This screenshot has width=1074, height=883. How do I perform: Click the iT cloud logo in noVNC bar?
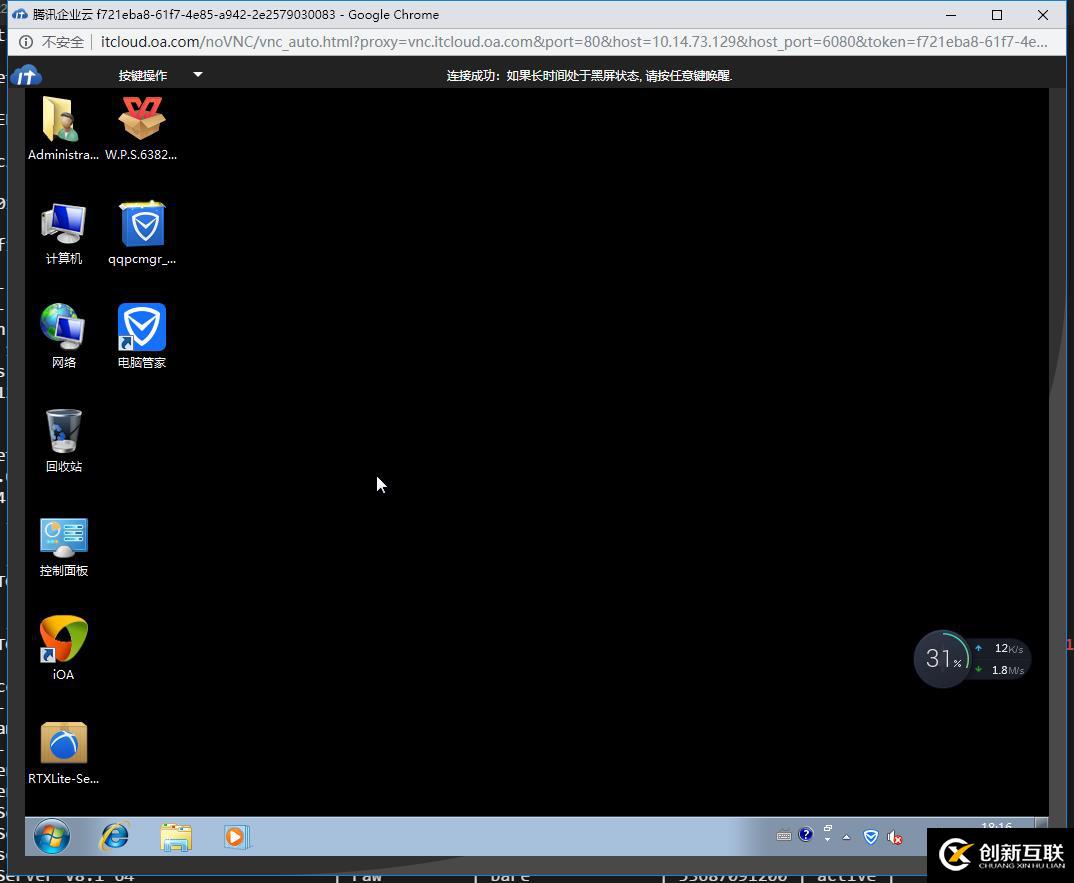click(x=26, y=75)
